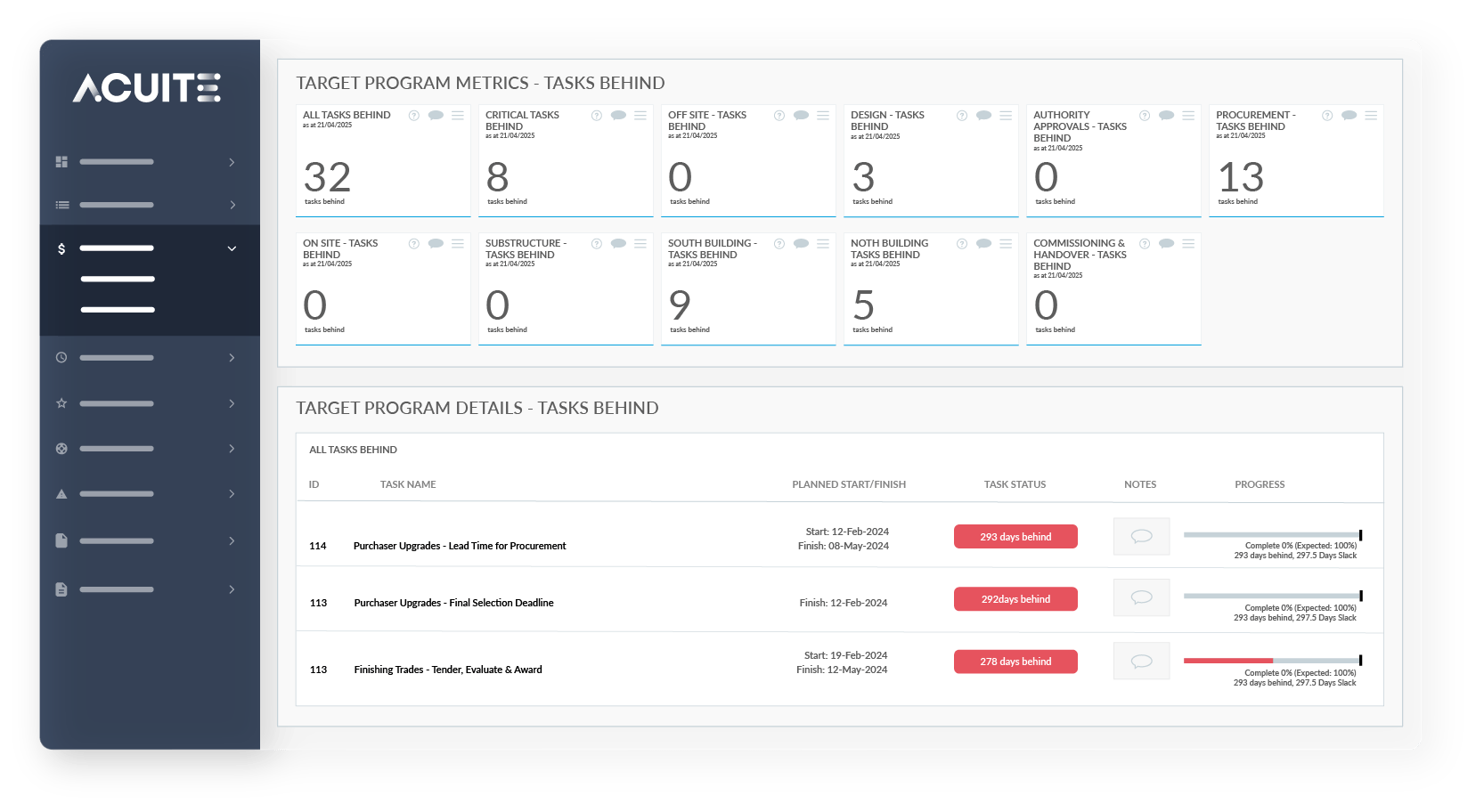
Task: Show help for Design Tasks Behind card
Action: coord(962,116)
